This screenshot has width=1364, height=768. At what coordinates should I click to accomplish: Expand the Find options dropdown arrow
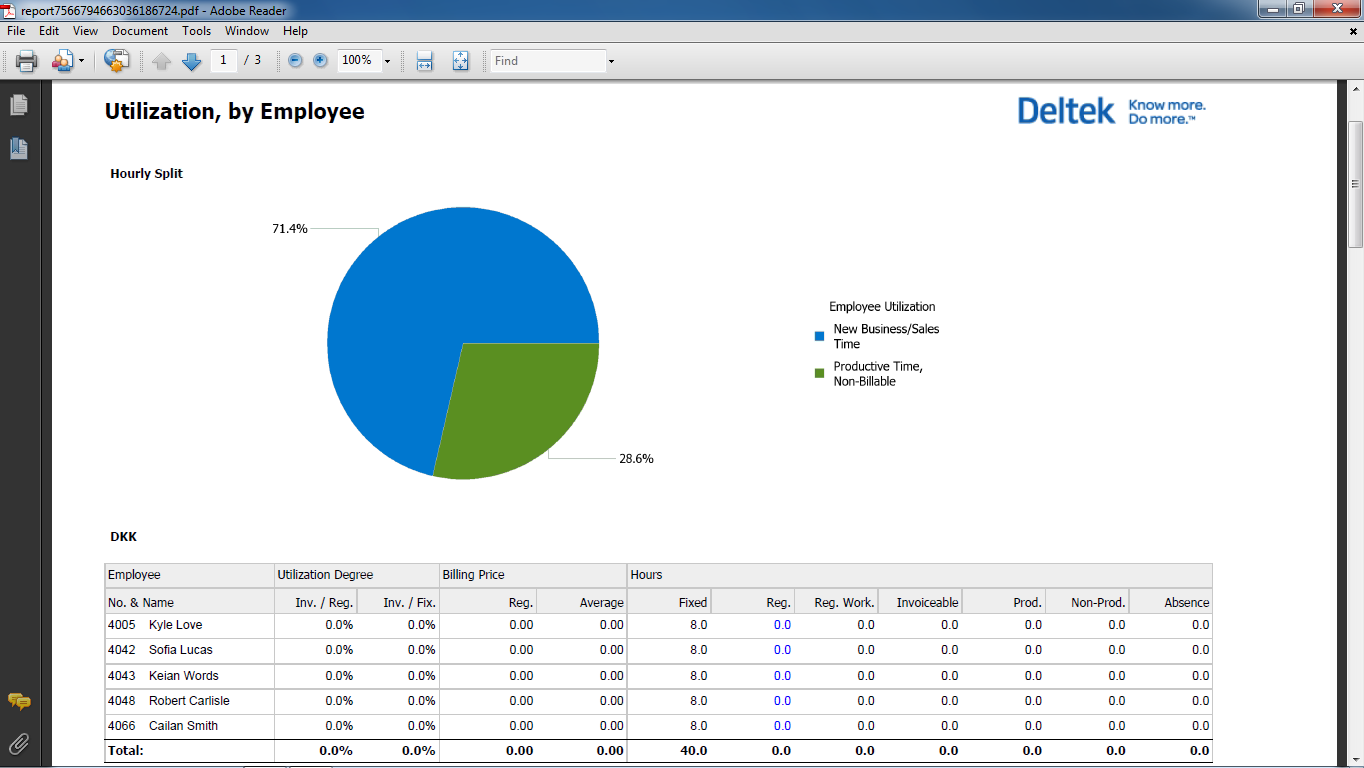tap(611, 61)
